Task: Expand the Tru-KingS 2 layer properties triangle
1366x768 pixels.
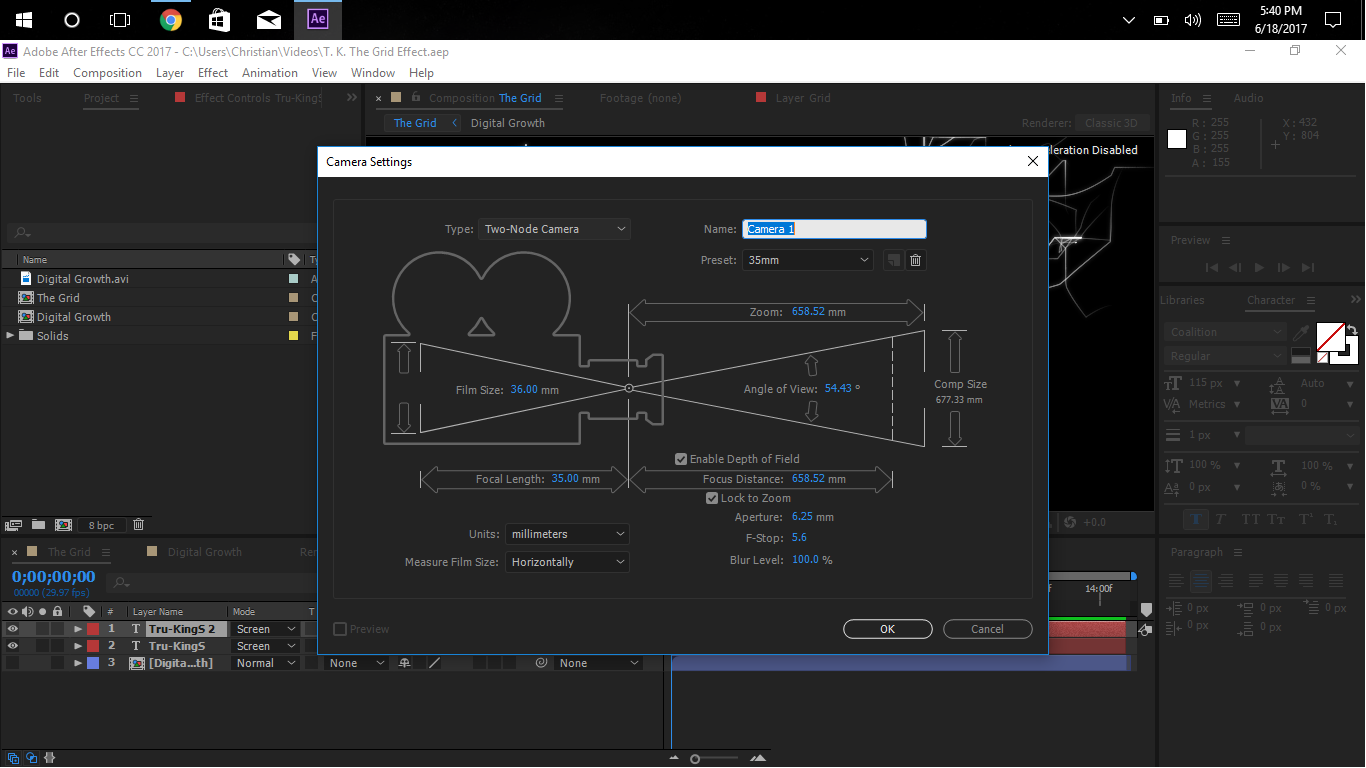Action: (x=78, y=629)
